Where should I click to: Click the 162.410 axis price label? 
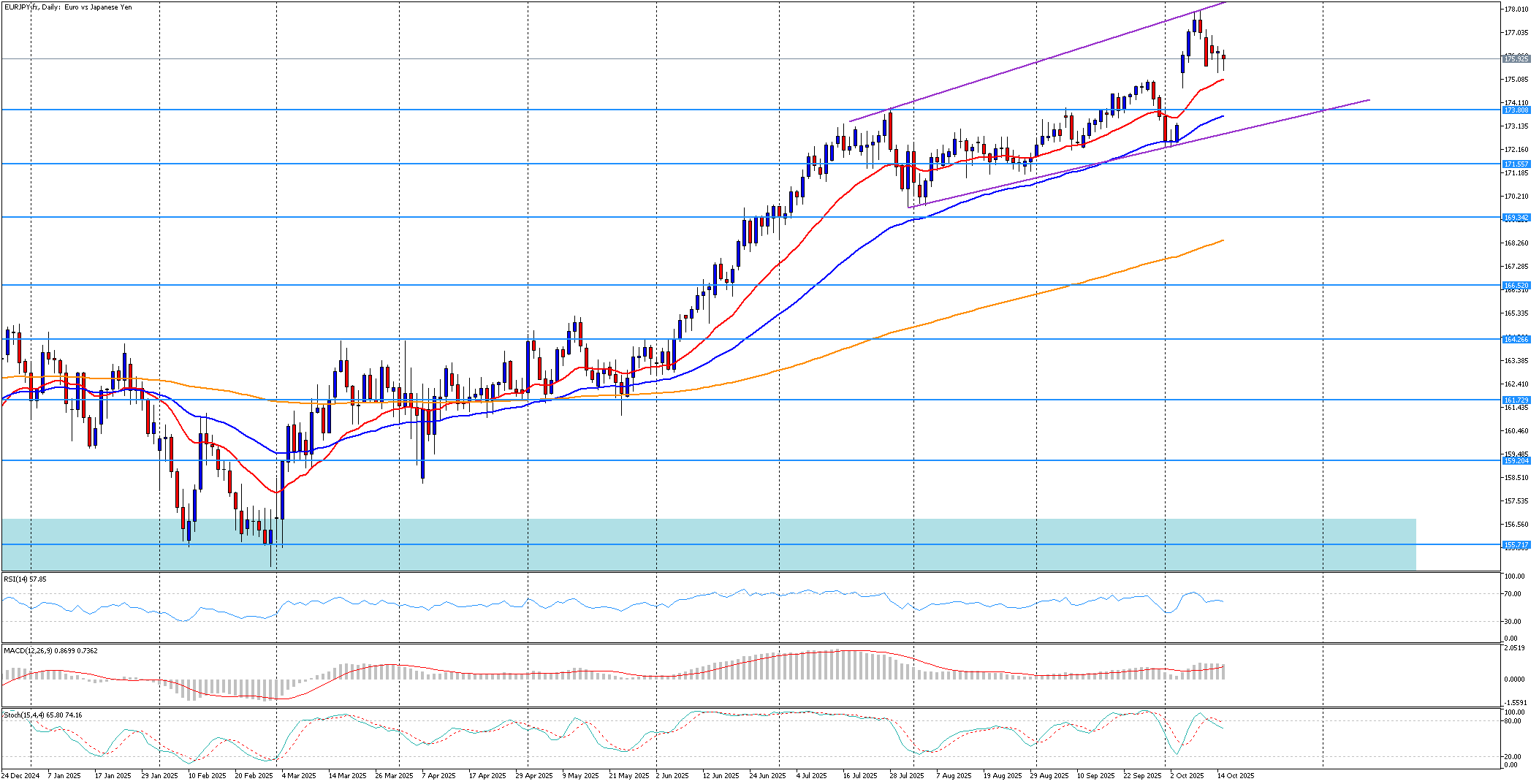[x=1516, y=384]
